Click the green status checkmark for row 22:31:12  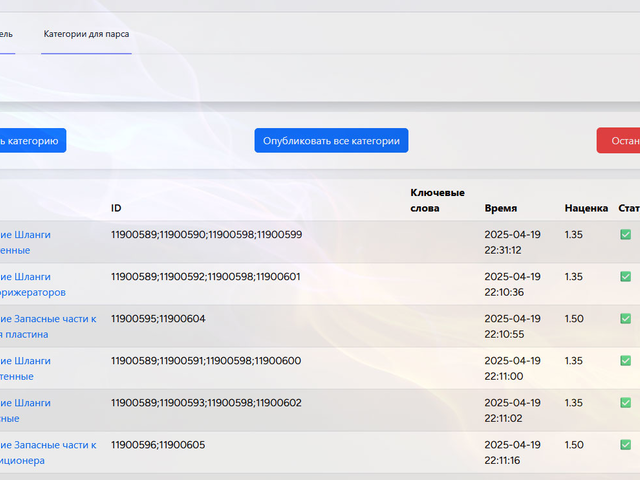click(x=625, y=235)
